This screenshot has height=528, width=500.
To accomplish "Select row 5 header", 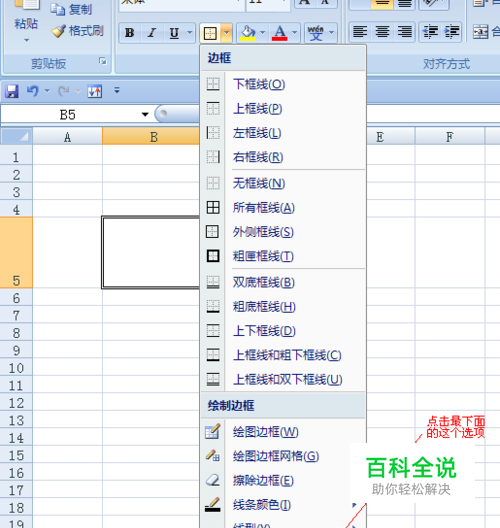I will 16,253.
